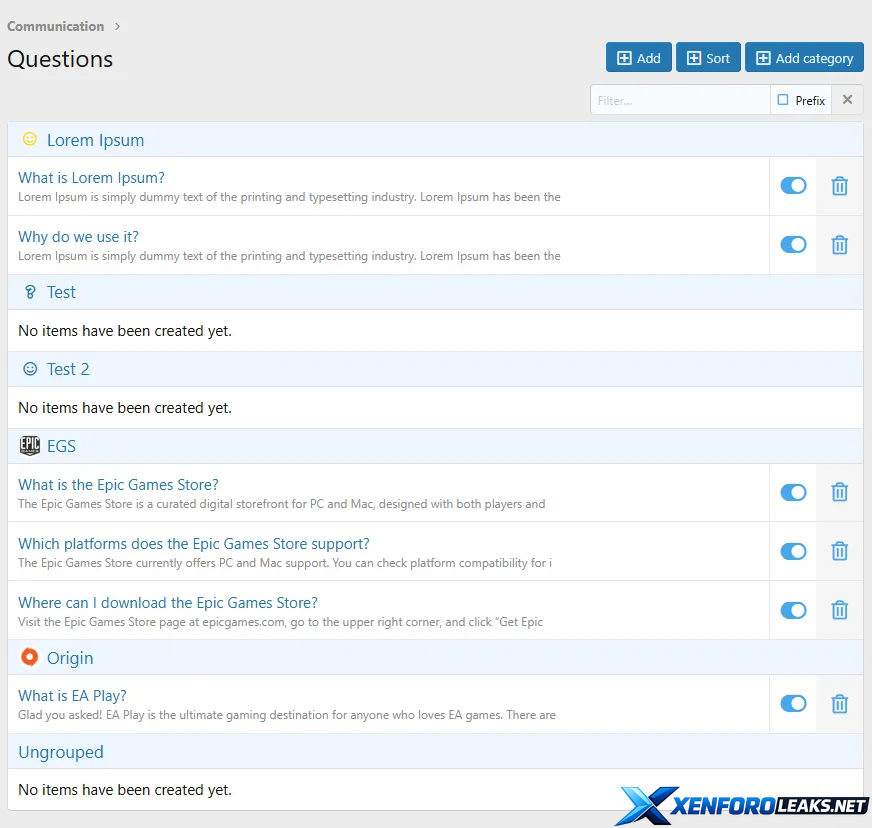Disable the 'What is Lorem Ipsum?' toggle
Image resolution: width=872 pixels, height=828 pixels.
pos(793,186)
